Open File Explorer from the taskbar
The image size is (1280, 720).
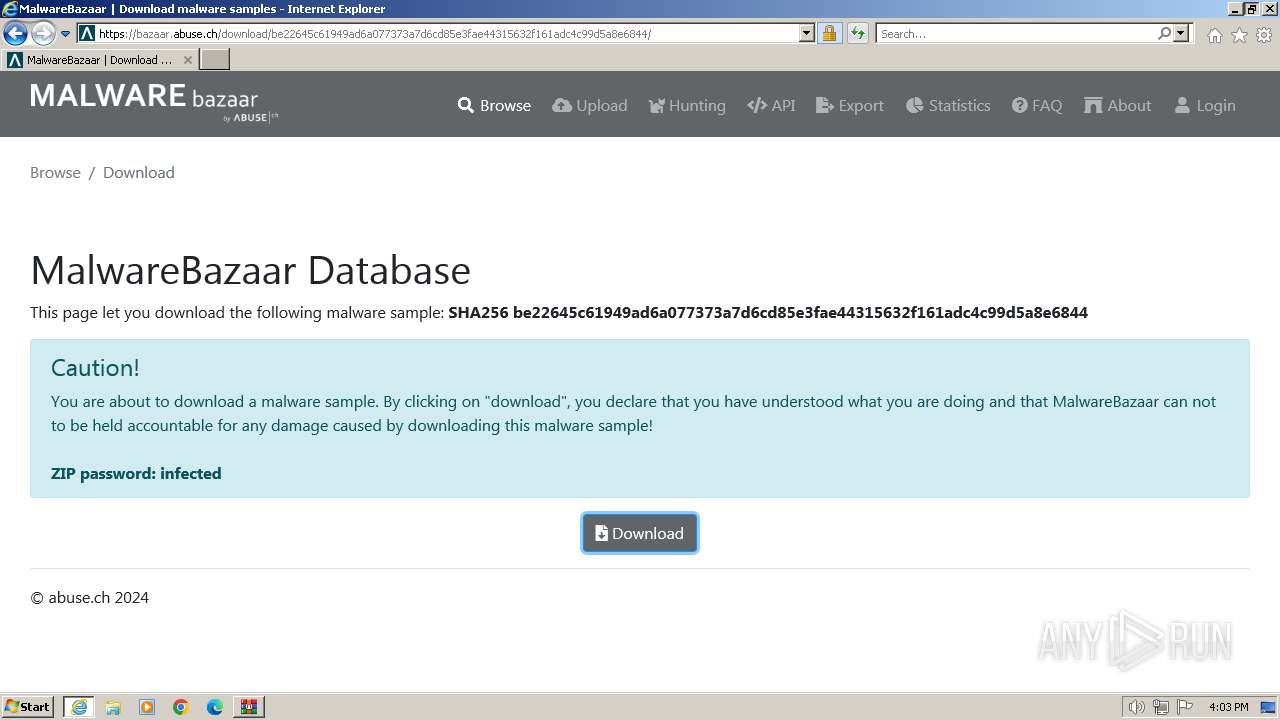(x=113, y=707)
